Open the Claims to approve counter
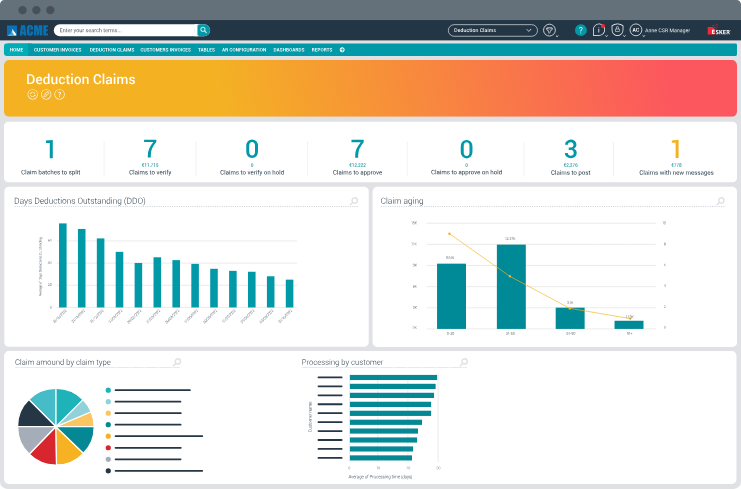 click(x=357, y=157)
